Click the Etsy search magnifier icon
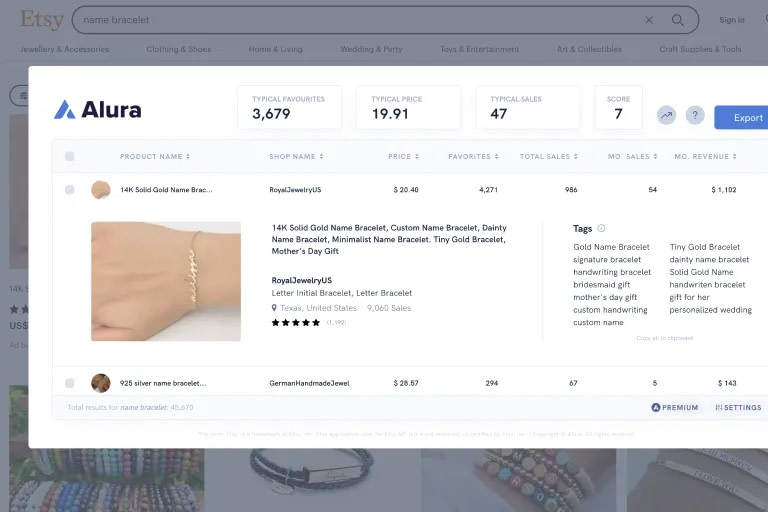 [x=678, y=20]
